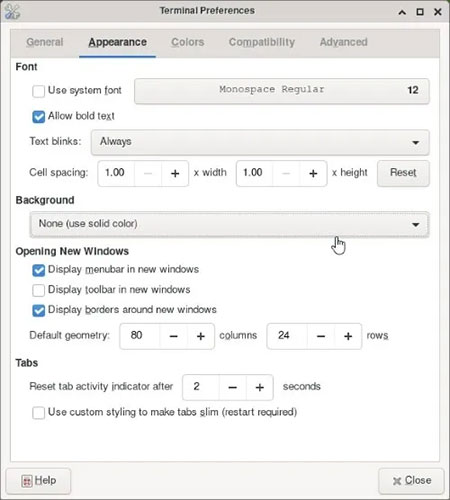Open the Text blinks dropdown
The image size is (450, 500).
tap(260, 142)
